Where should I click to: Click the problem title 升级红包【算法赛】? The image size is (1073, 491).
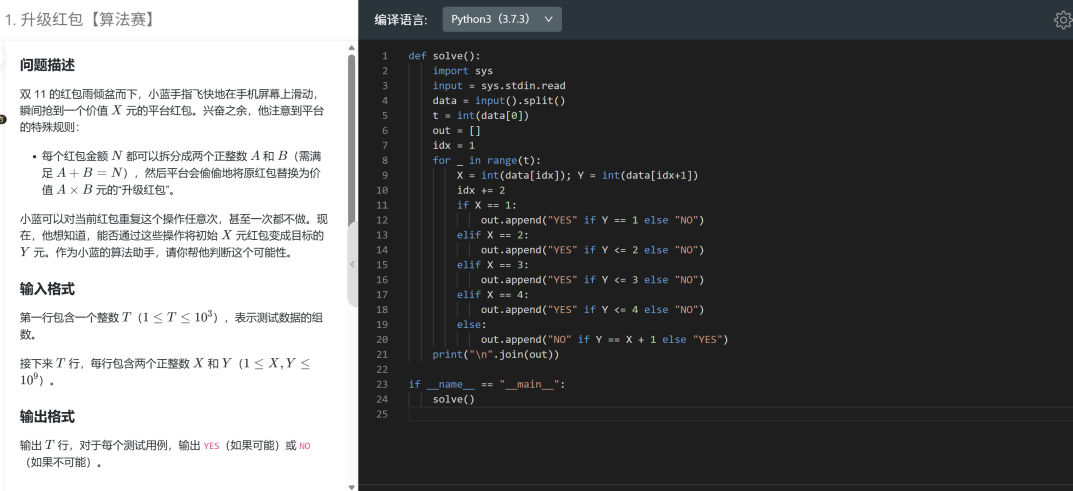[79, 19]
